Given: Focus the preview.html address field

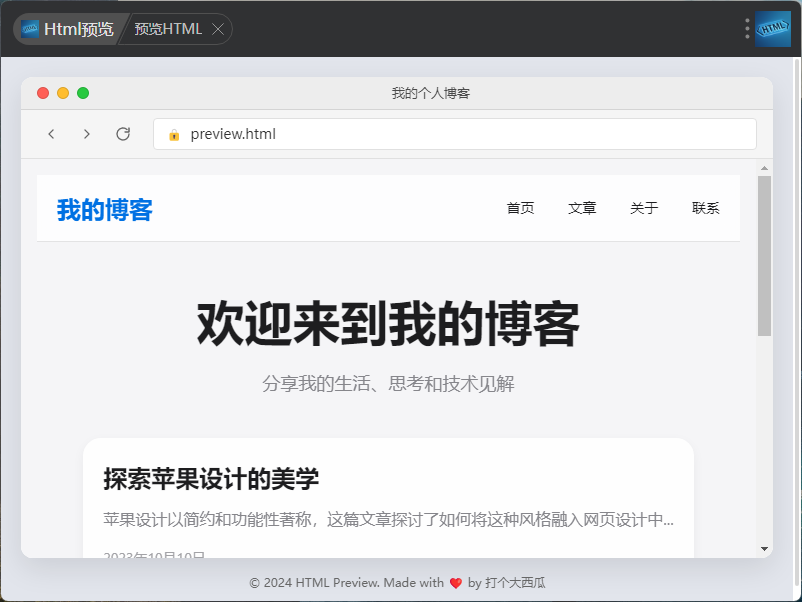Looking at the screenshot, I should [455, 134].
